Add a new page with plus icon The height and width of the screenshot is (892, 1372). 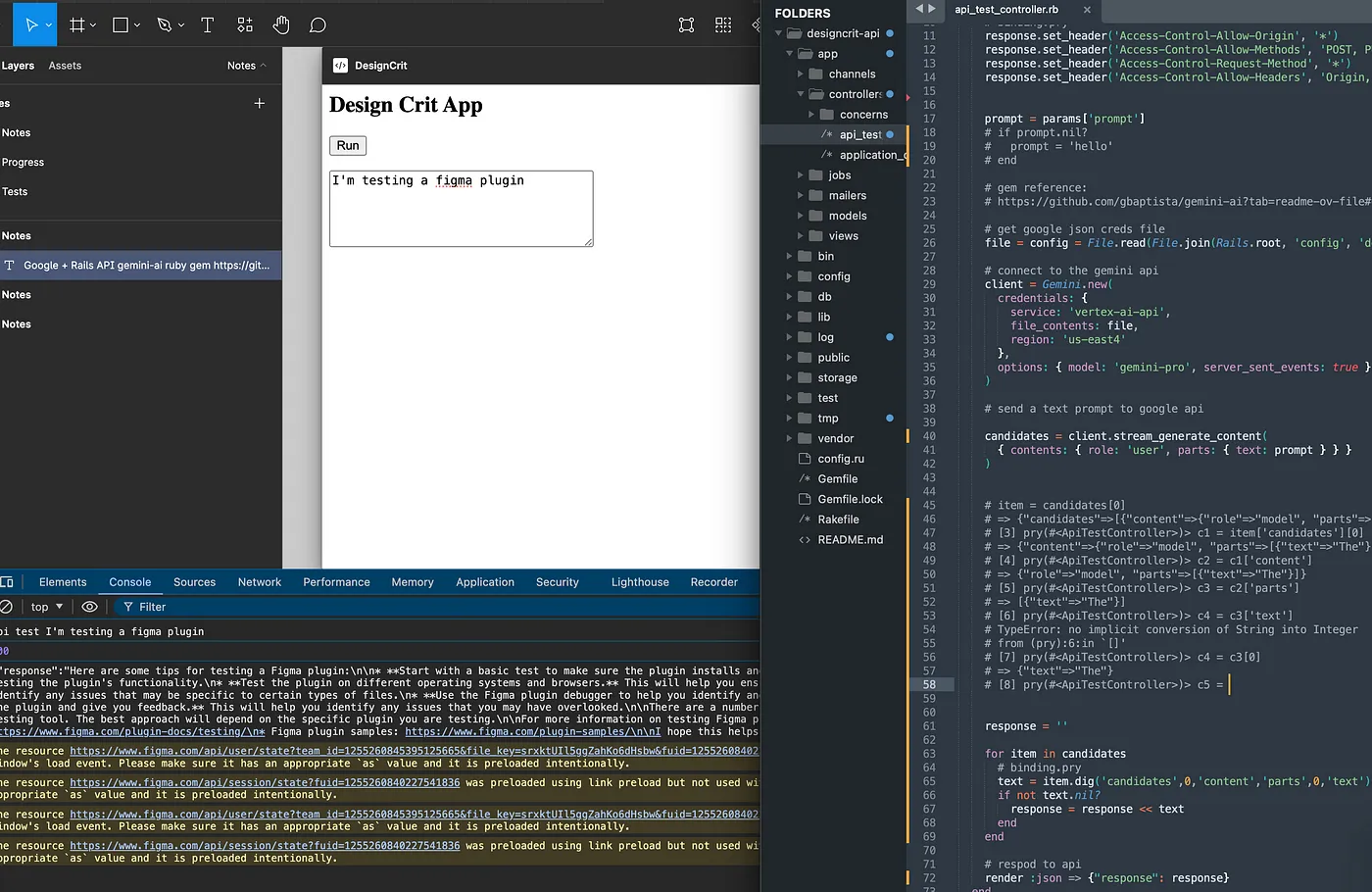pyautogui.click(x=260, y=103)
